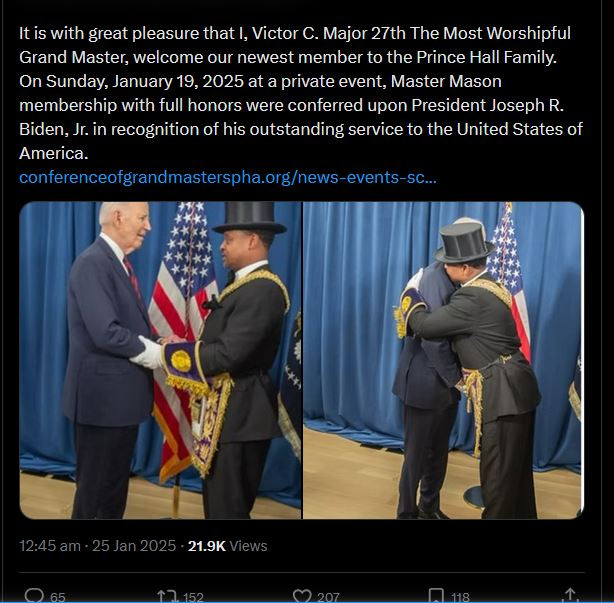Screen dimensions: 614x603
Task: Like the post with the heart icon
Action: pos(302,596)
